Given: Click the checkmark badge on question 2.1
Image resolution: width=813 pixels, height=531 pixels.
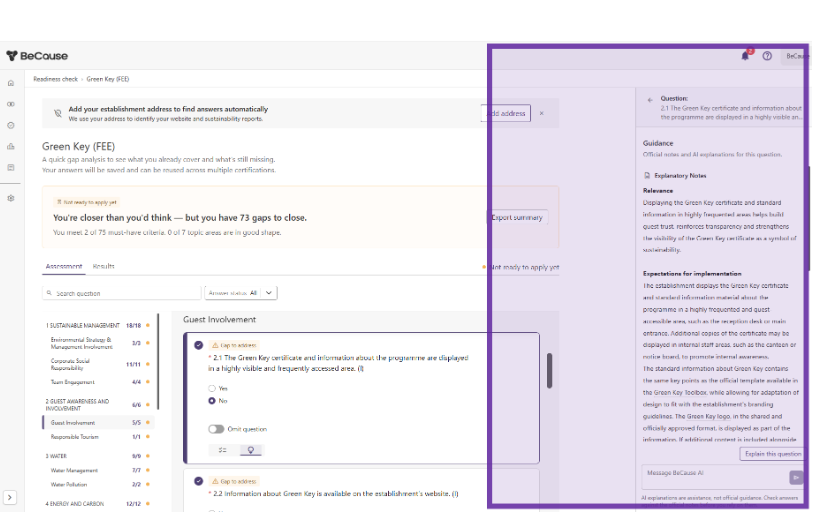Looking at the screenshot, I should point(199,345).
